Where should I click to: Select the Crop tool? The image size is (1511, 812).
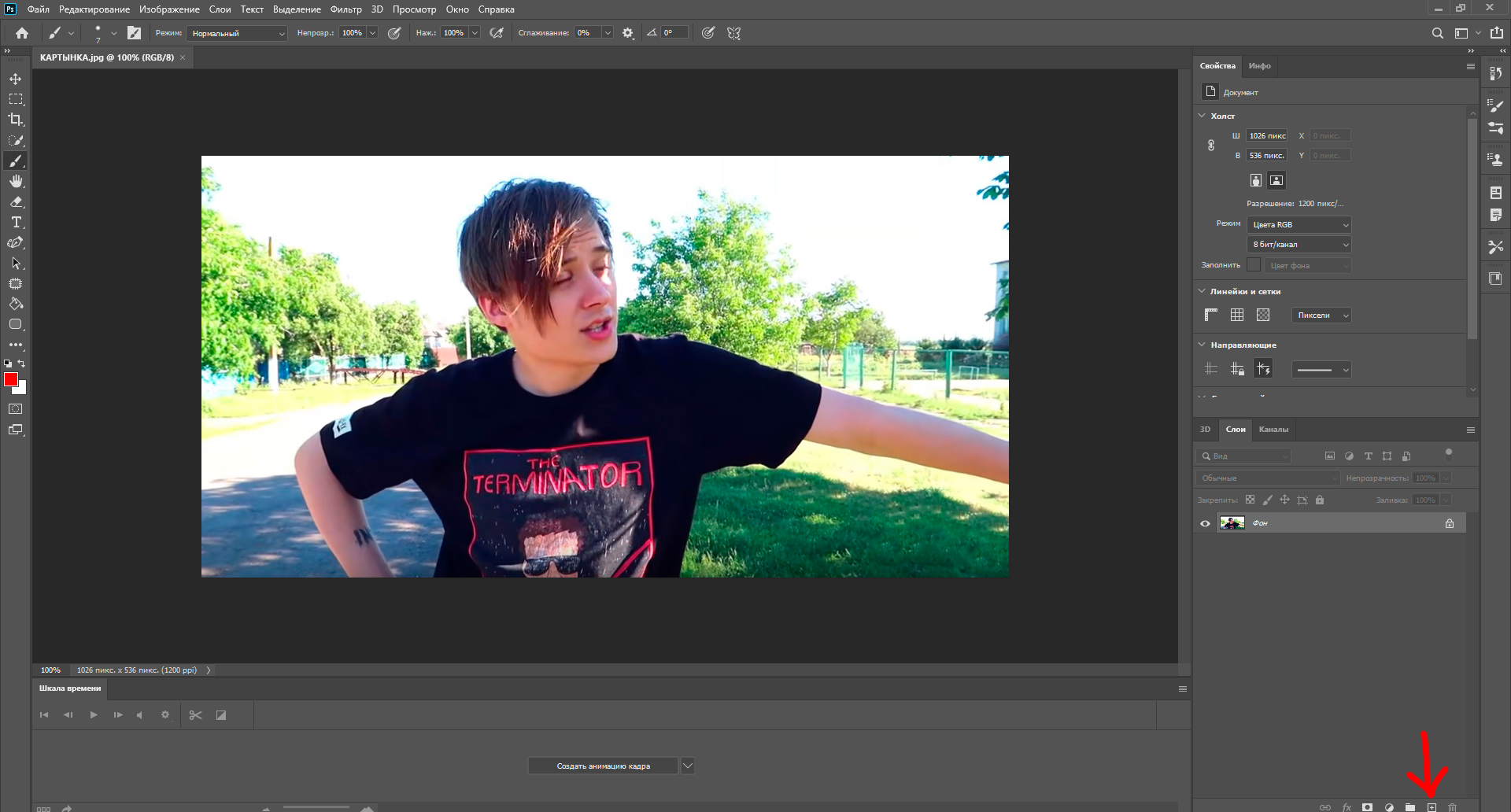16,120
